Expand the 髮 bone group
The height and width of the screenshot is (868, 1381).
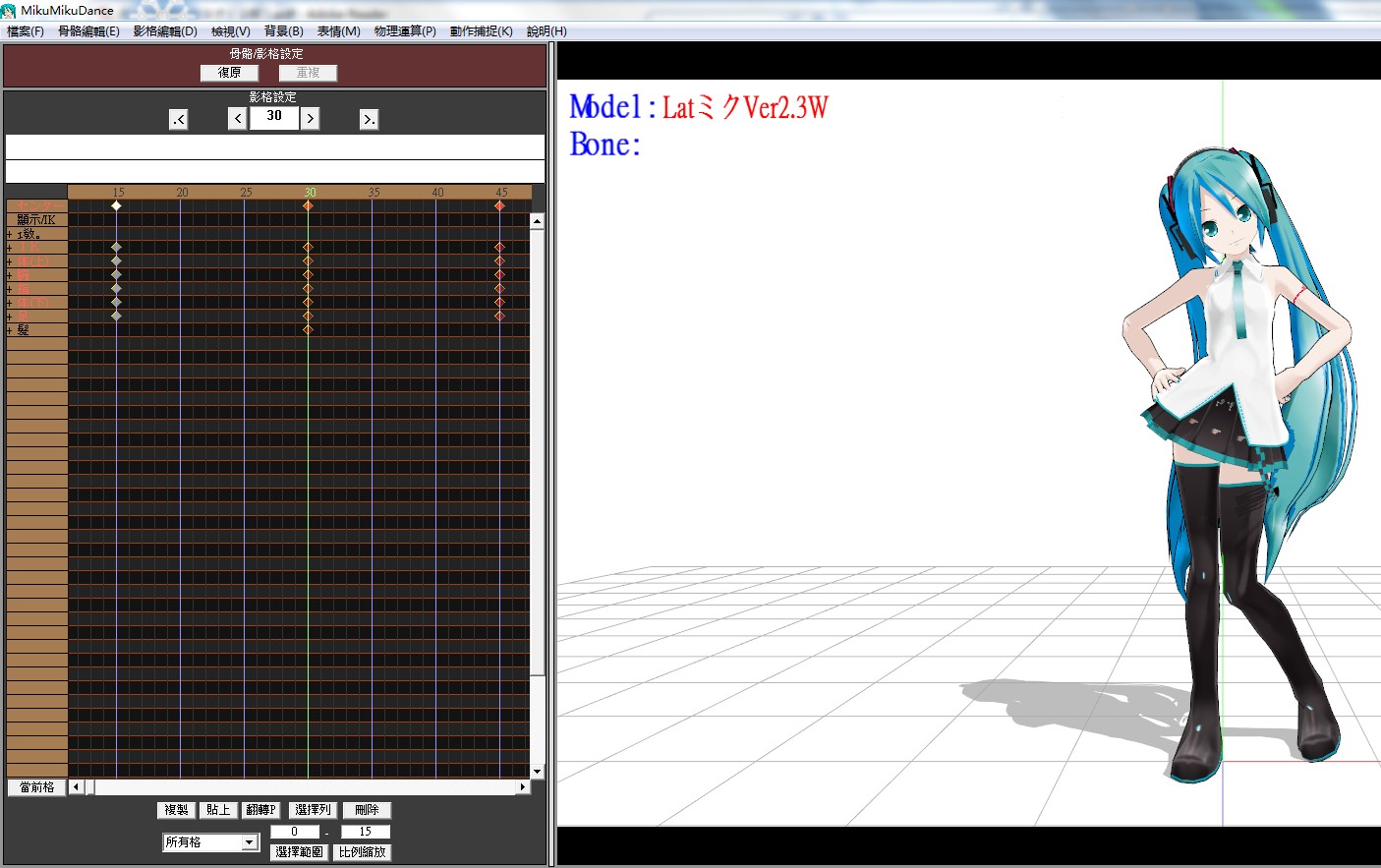[10, 330]
